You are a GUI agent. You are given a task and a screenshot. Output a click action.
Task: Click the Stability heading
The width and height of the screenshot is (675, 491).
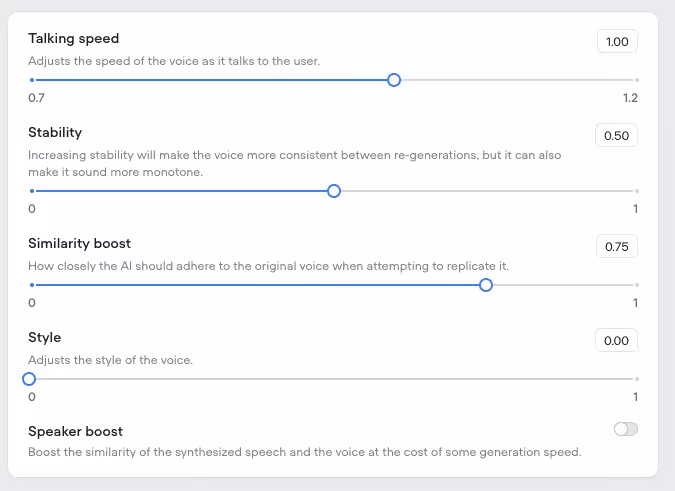point(55,132)
